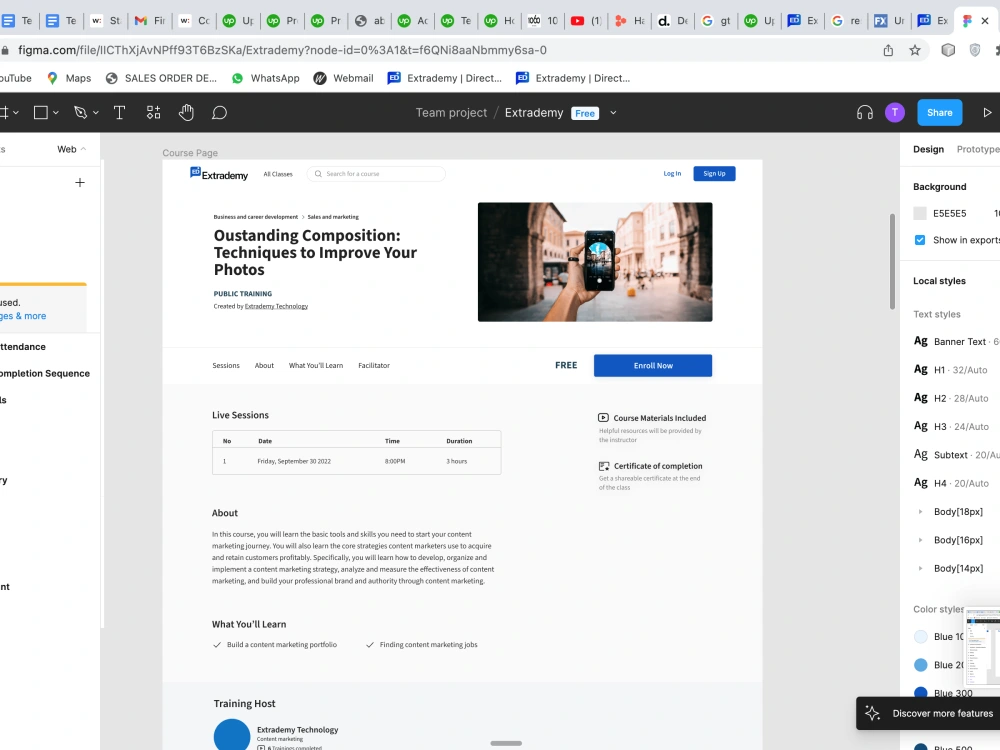Click the Facilitator tab in design
1000x750 pixels.
374,365
